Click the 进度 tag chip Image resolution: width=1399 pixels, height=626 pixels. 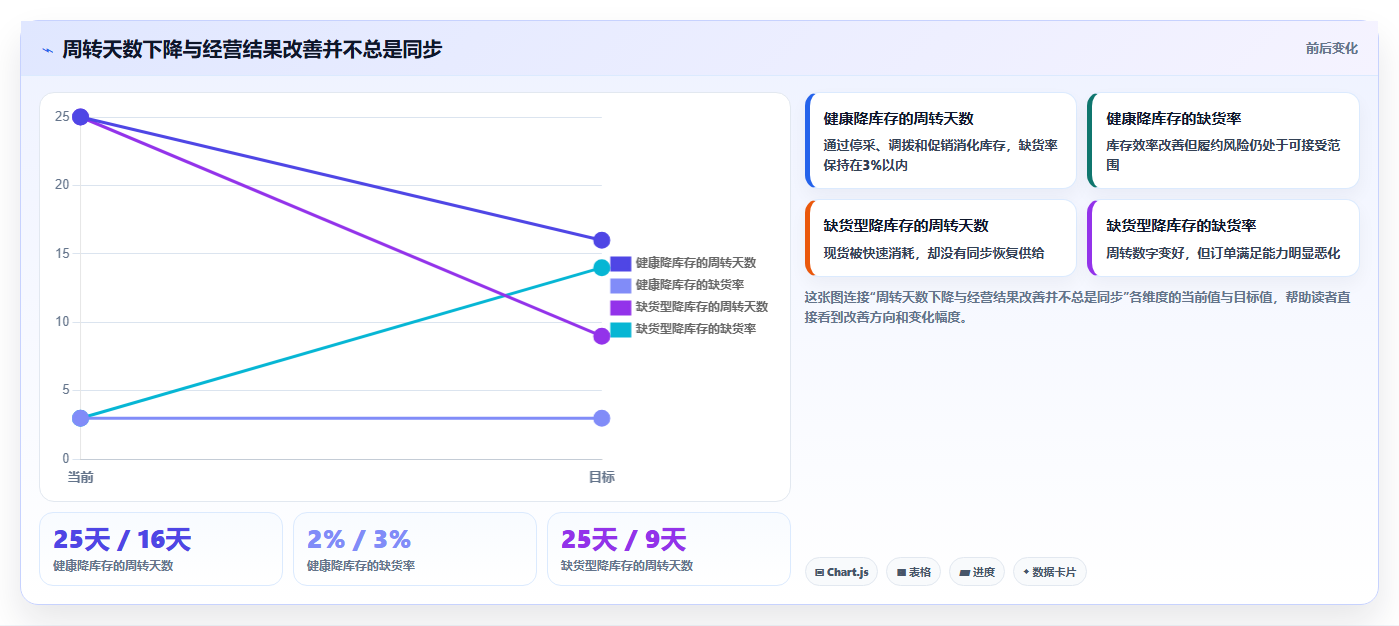[x=977, y=572]
